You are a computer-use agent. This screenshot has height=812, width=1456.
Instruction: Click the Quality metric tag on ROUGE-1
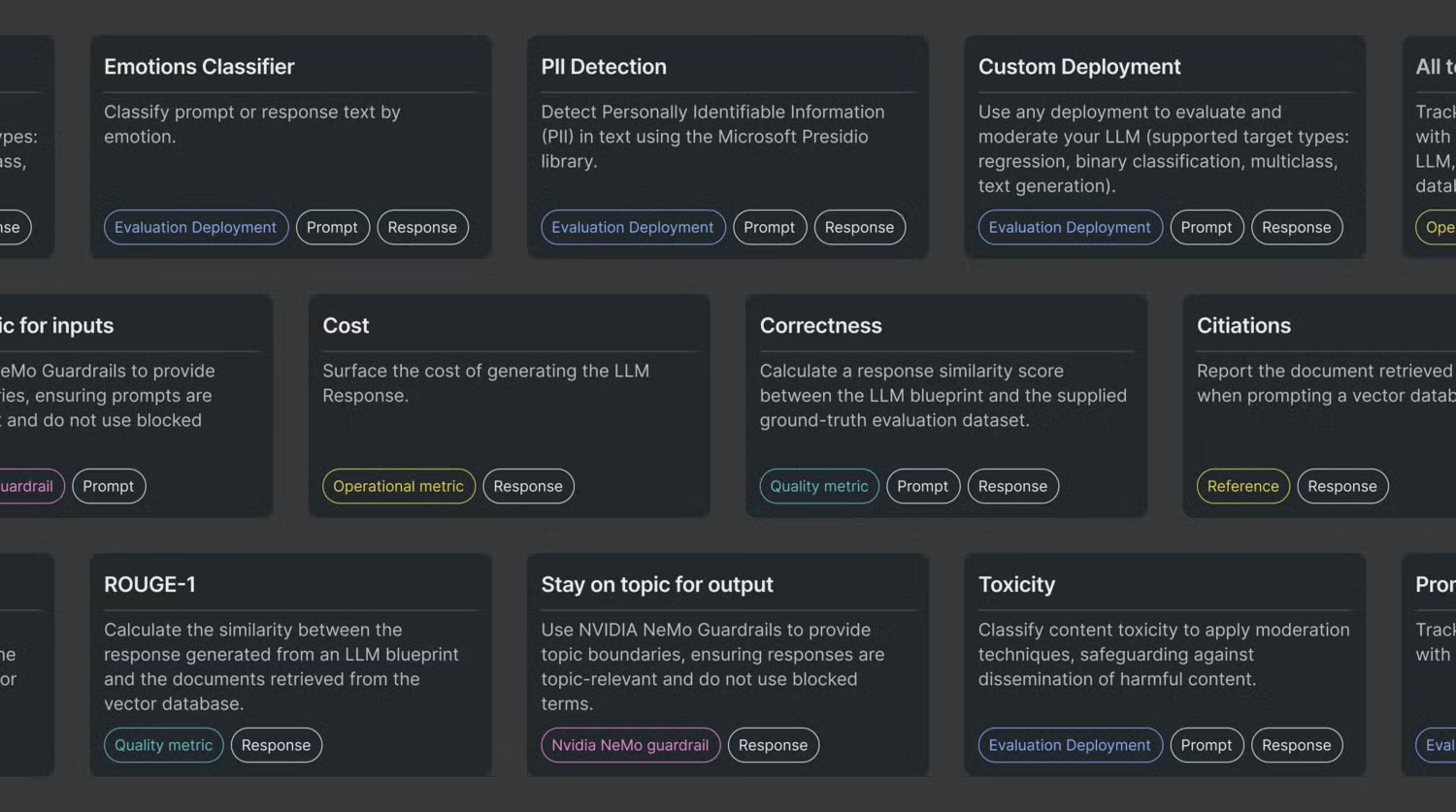tap(163, 745)
